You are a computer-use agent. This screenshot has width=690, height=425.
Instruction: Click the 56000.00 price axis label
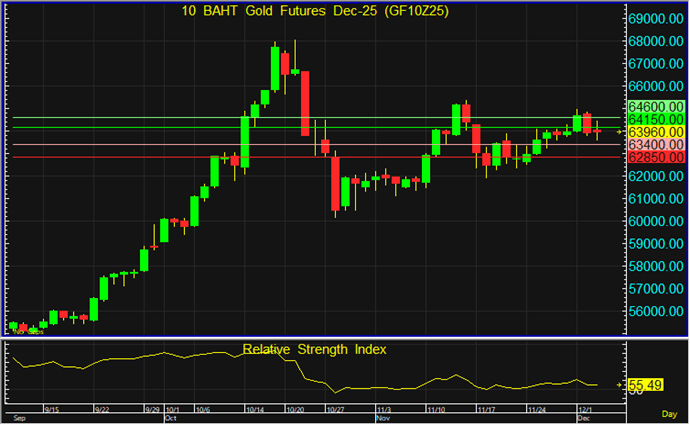click(x=655, y=311)
